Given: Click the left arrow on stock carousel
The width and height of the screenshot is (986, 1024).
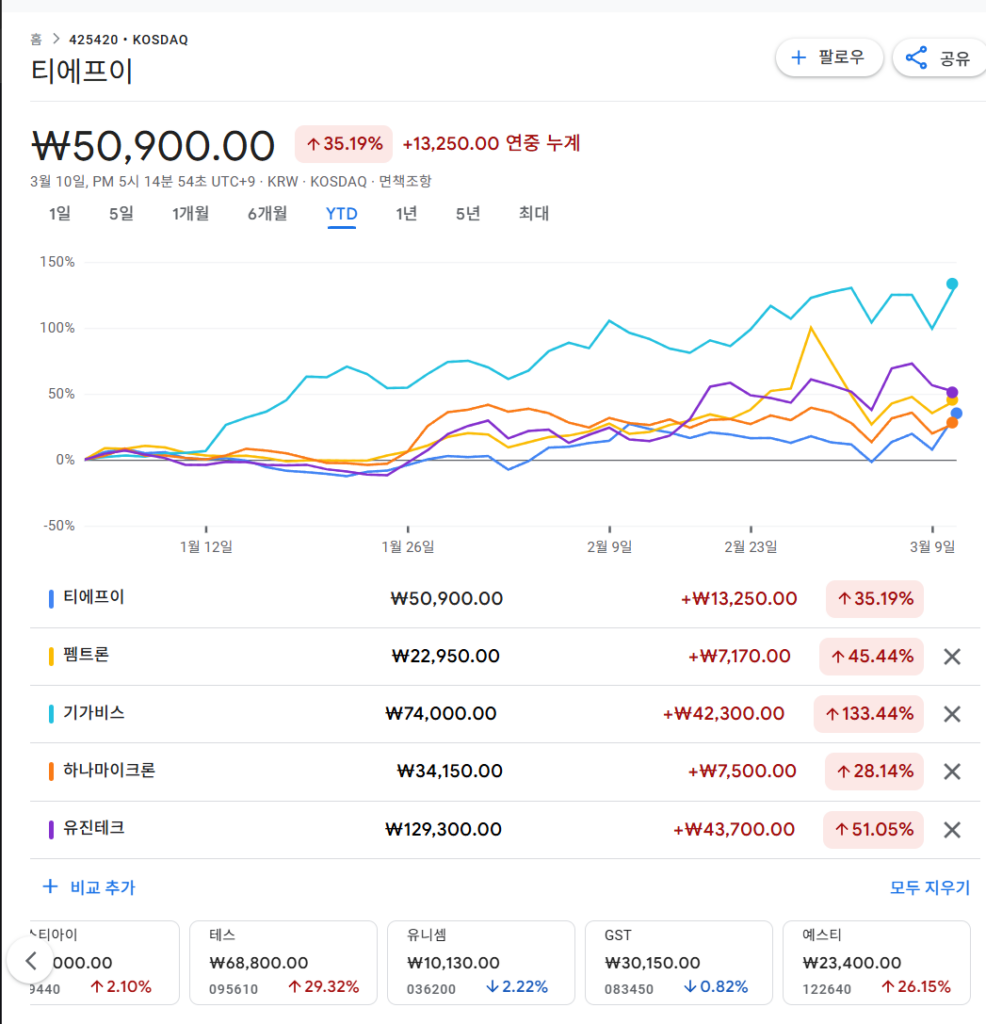Looking at the screenshot, I should click(x=30, y=961).
